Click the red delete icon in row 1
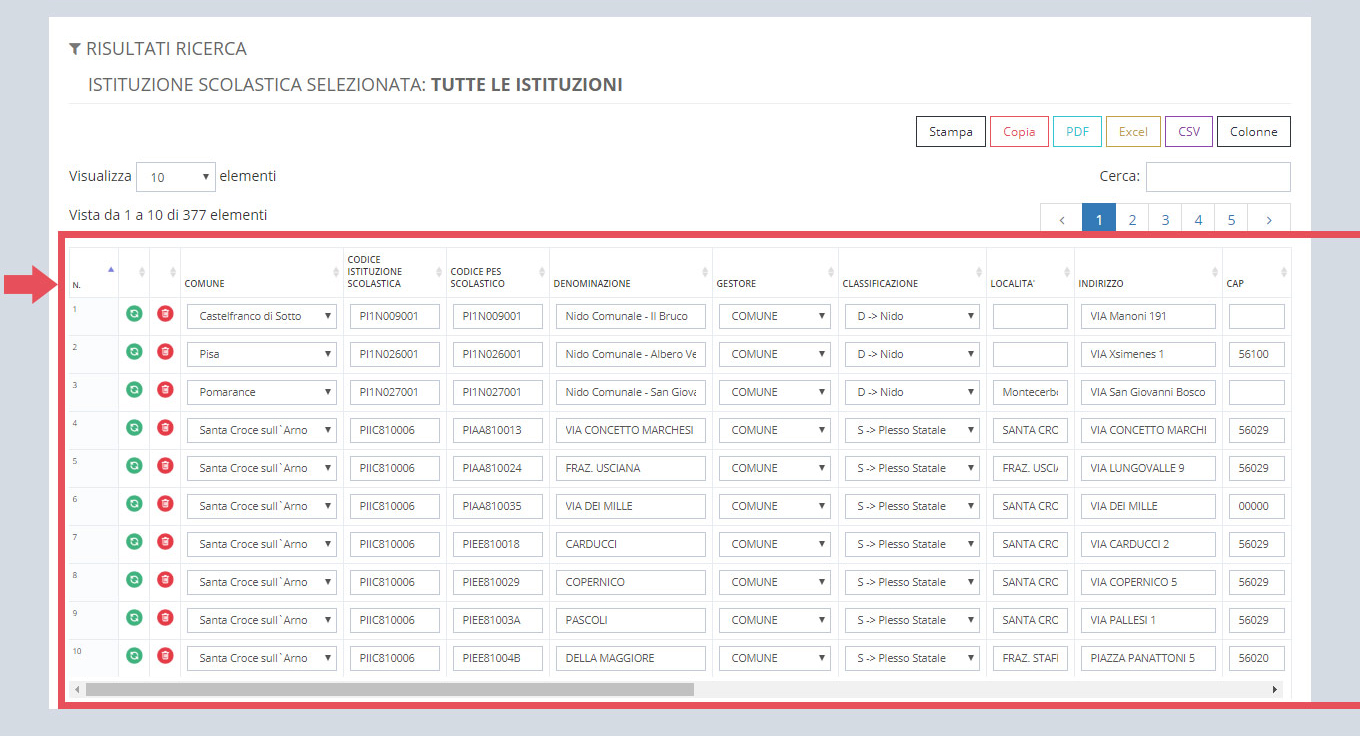Screen dimensions: 1360x736 pyautogui.click(x=165, y=314)
